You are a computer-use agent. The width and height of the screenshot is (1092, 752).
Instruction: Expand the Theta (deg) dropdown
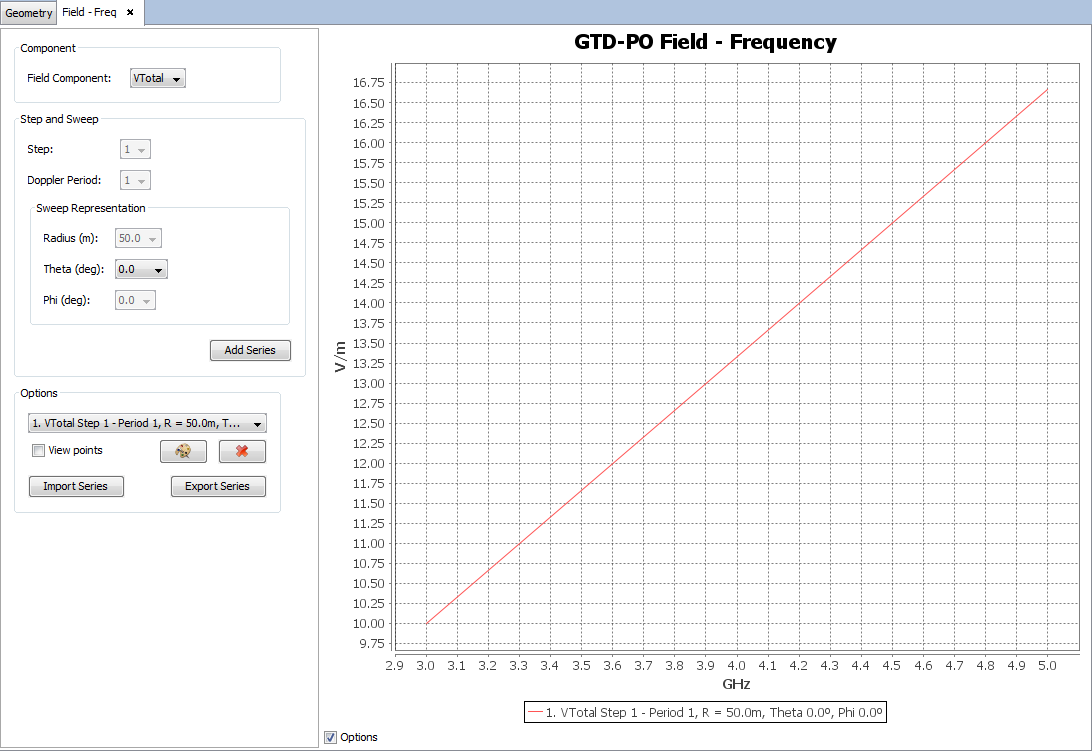click(141, 269)
